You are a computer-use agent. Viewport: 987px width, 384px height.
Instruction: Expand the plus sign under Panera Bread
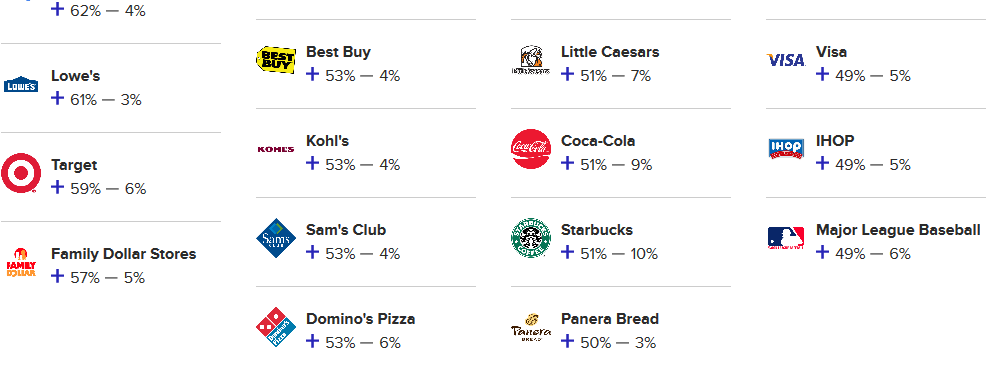pyautogui.click(x=568, y=341)
